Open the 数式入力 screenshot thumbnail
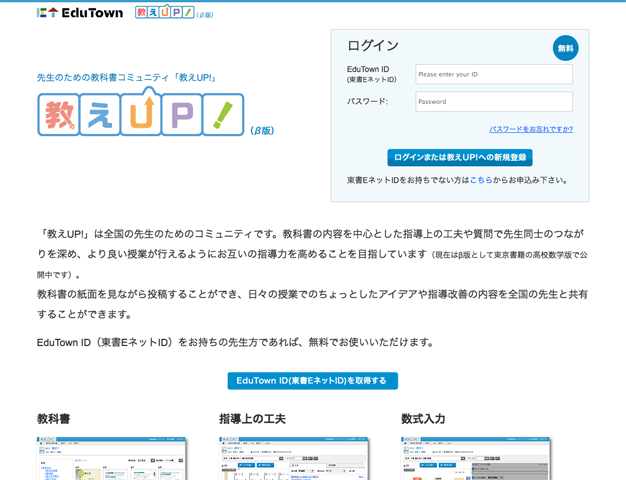The image size is (626, 480). pos(475,458)
